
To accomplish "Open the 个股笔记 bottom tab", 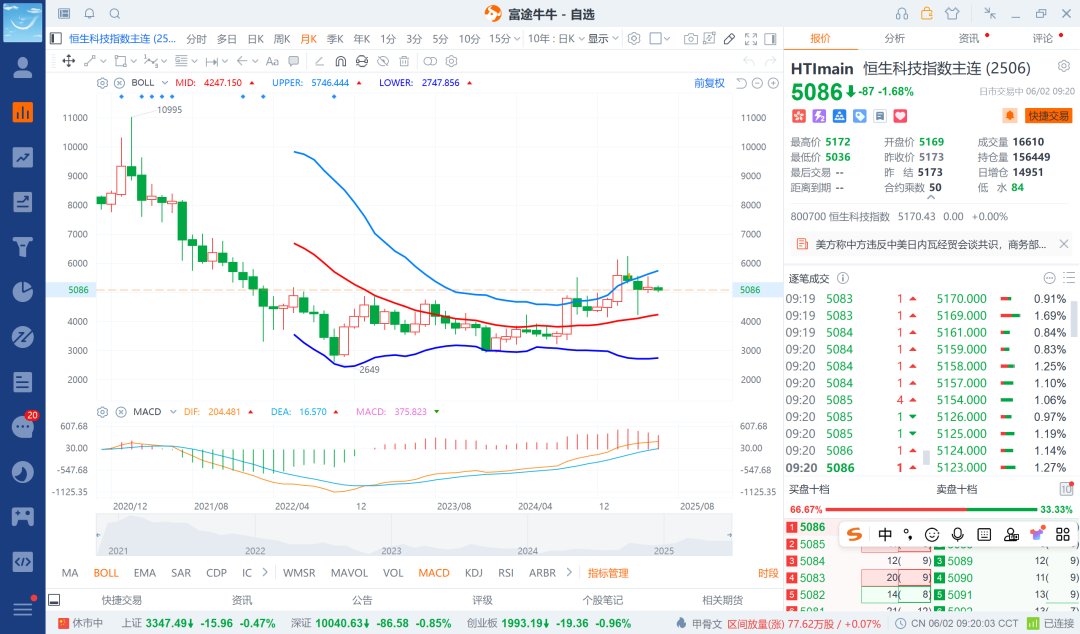I will pyautogui.click(x=603, y=600).
